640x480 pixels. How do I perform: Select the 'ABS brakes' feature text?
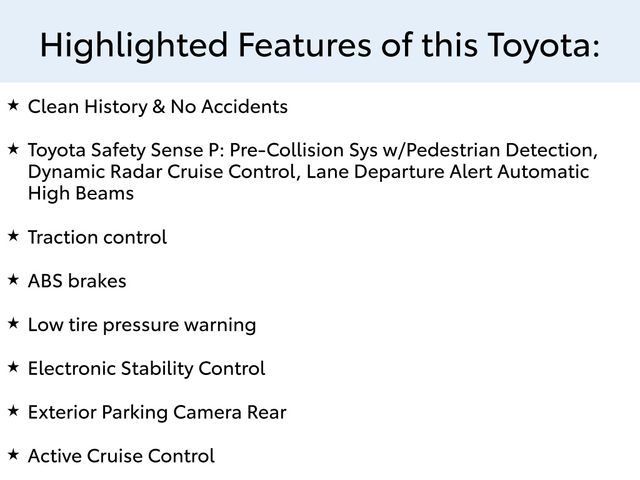pos(77,281)
